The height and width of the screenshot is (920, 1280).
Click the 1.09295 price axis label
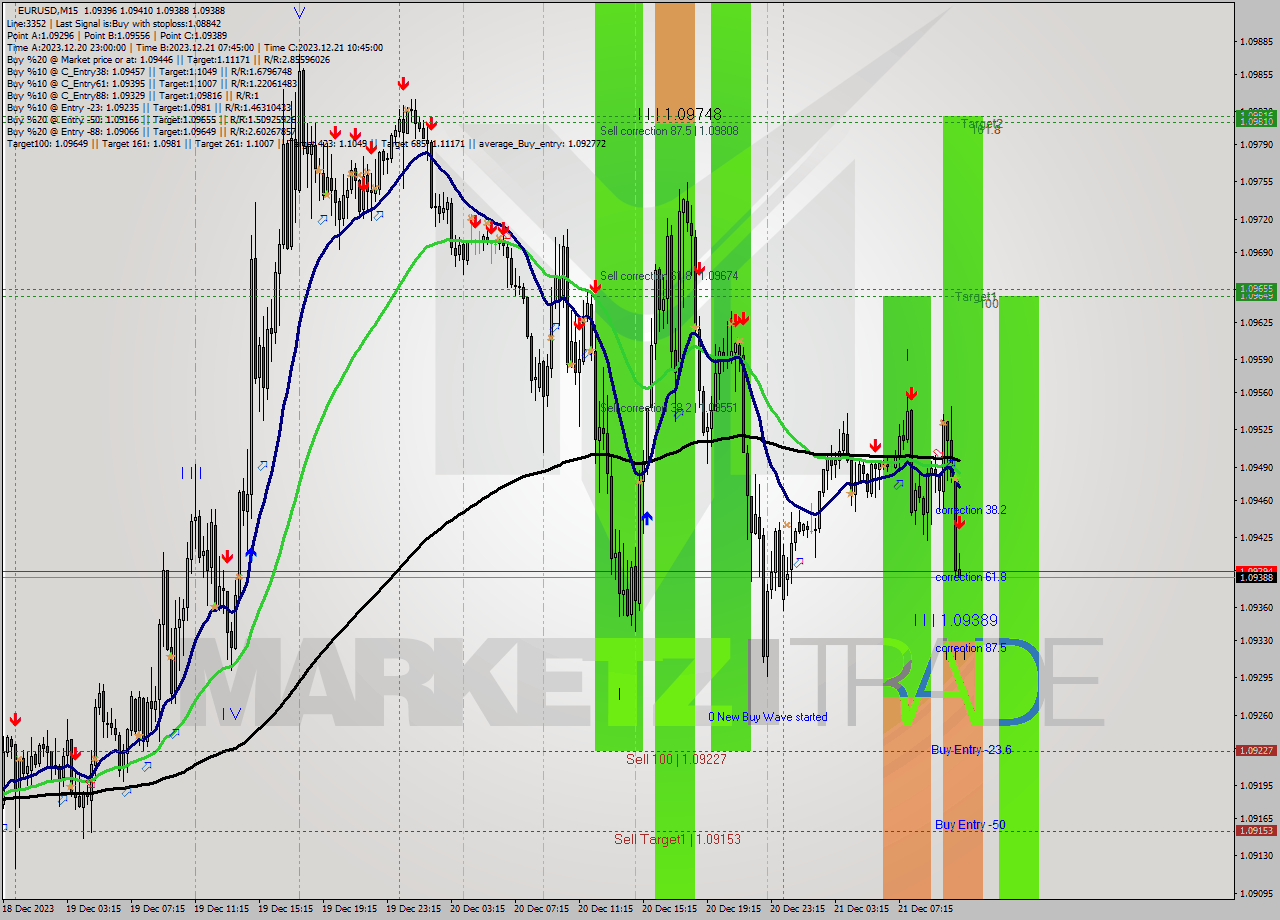[1256, 678]
